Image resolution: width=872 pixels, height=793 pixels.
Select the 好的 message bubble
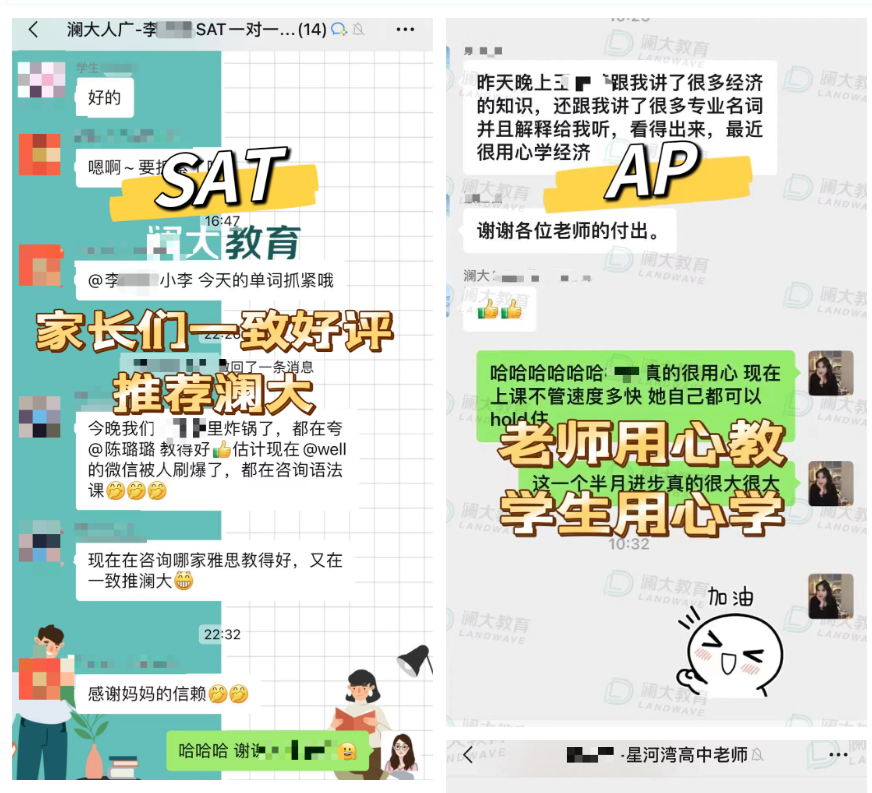[105, 98]
